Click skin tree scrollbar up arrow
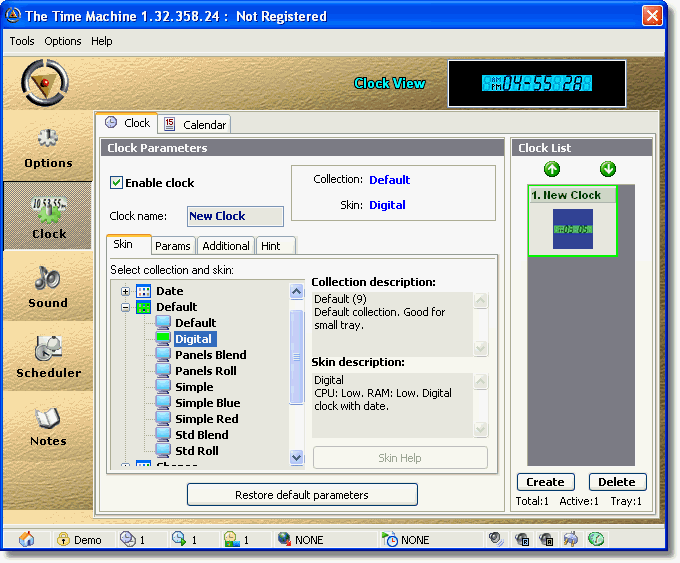Image resolution: width=680 pixels, height=563 pixels. point(297,291)
